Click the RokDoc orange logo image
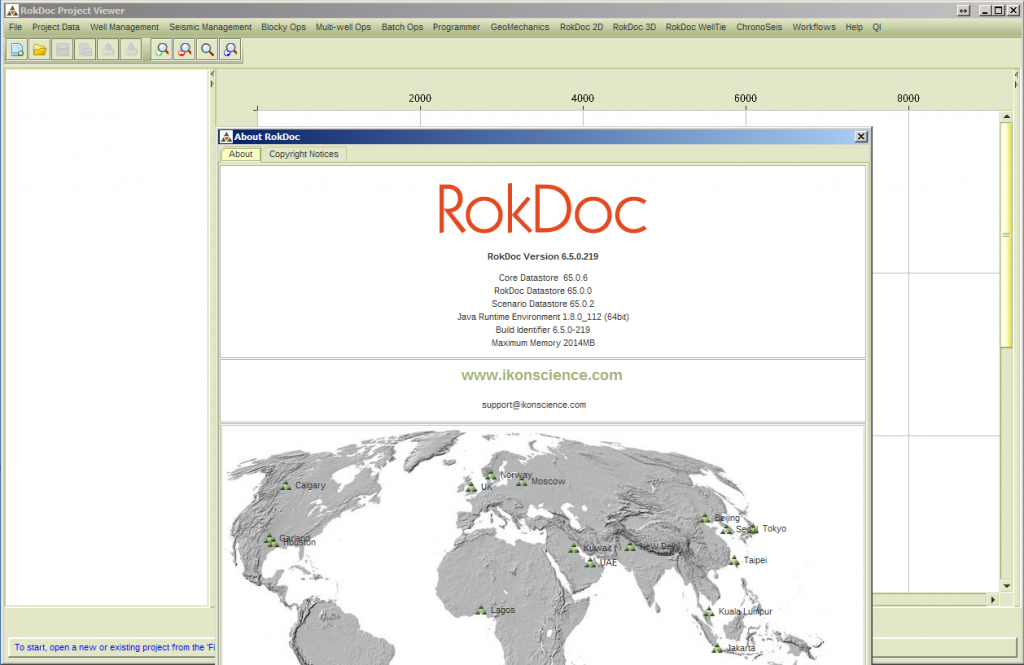The height and width of the screenshot is (665, 1024). click(x=542, y=208)
